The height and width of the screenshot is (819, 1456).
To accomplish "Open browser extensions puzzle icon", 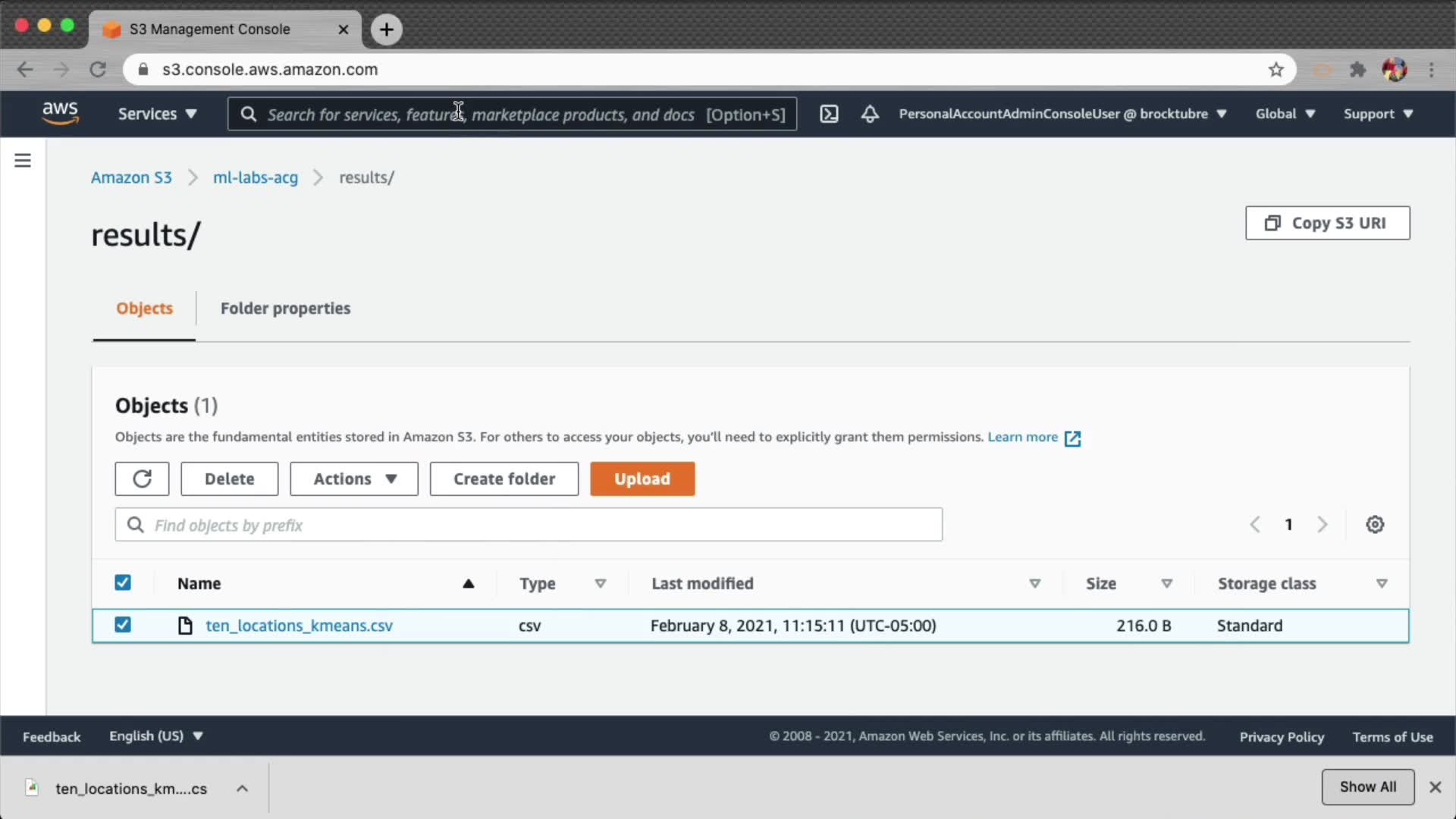I will coord(1357,70).
